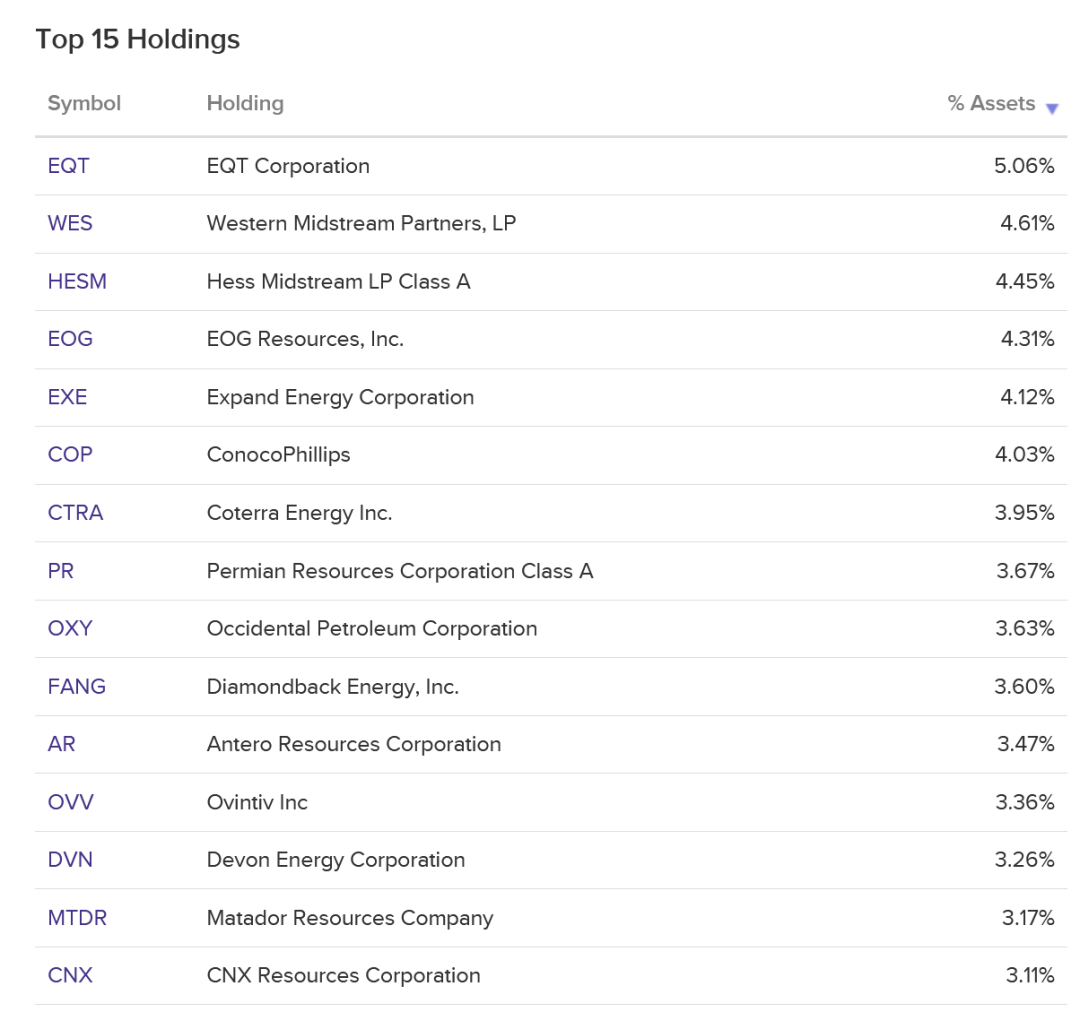Open the COP ticker link
Viewport: 1080px width, 1012px height.
70,455
